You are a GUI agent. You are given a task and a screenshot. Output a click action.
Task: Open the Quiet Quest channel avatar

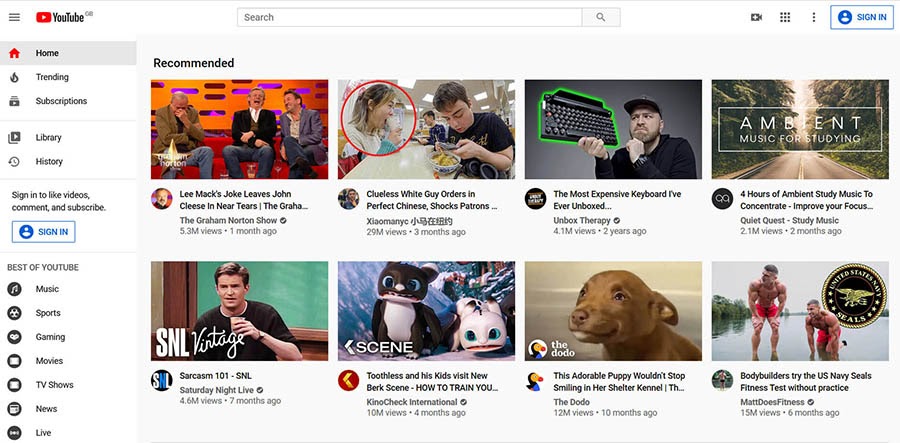pos(723,199)
